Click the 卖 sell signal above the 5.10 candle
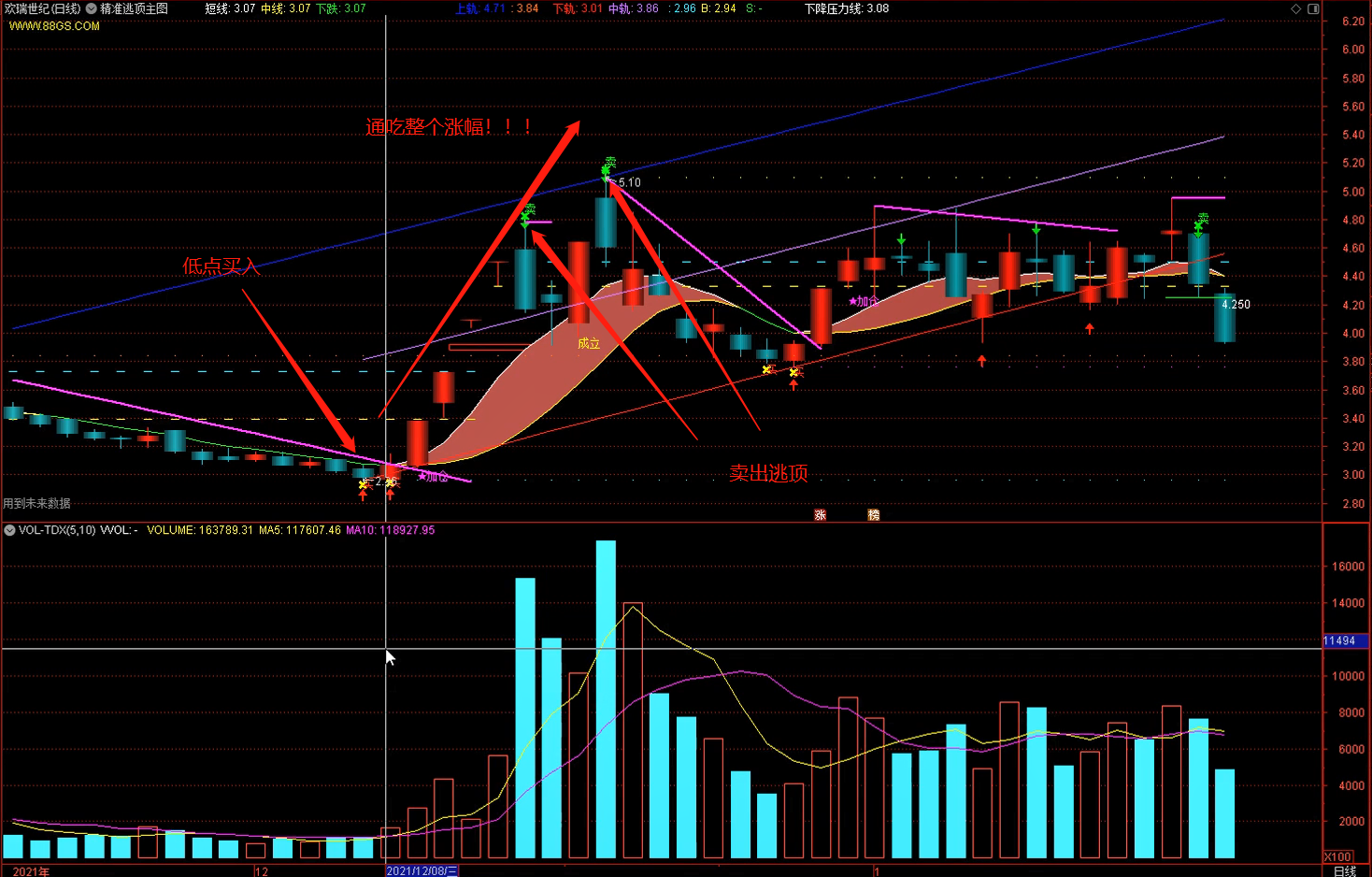This screenshot has height=877, width=1372. click(609, 163)
